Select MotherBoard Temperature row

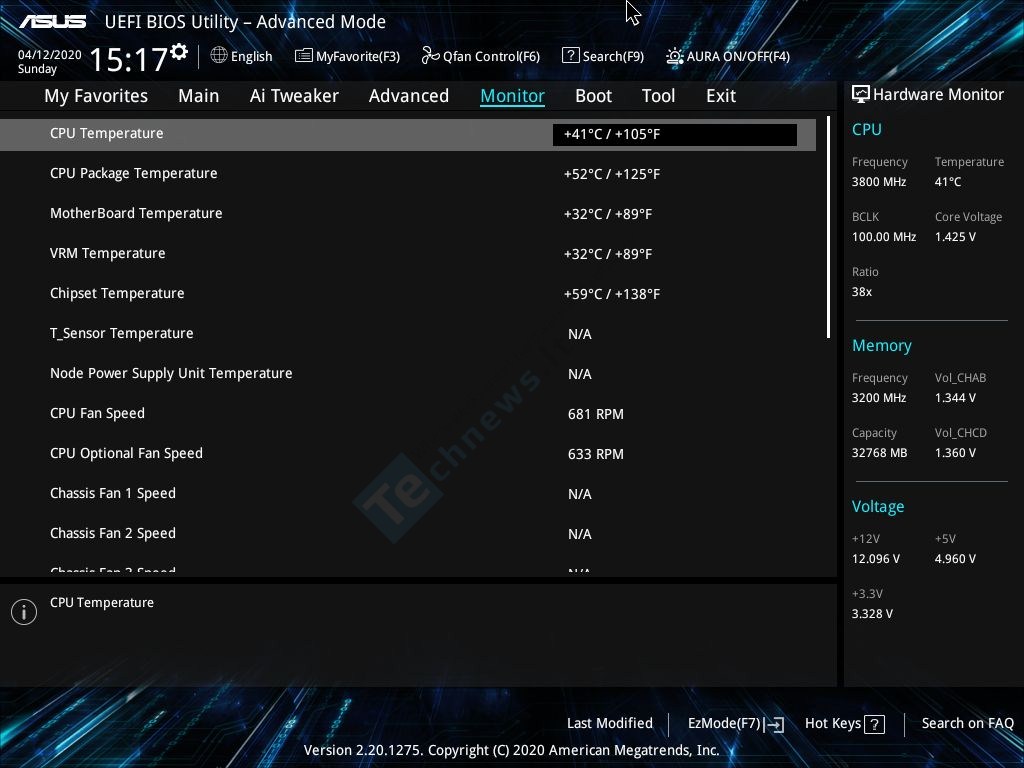tap(408, 214)
